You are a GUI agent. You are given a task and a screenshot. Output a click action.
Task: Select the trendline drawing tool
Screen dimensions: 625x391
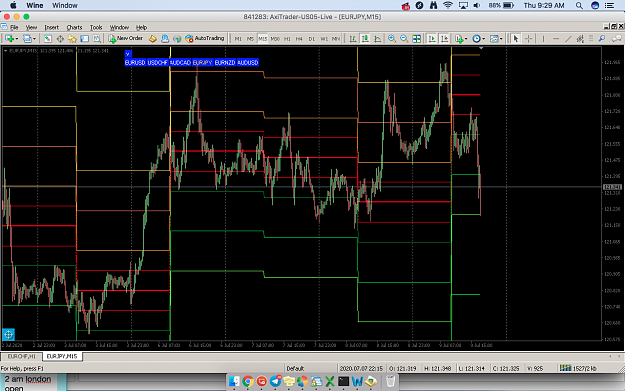tap(568, 39)
